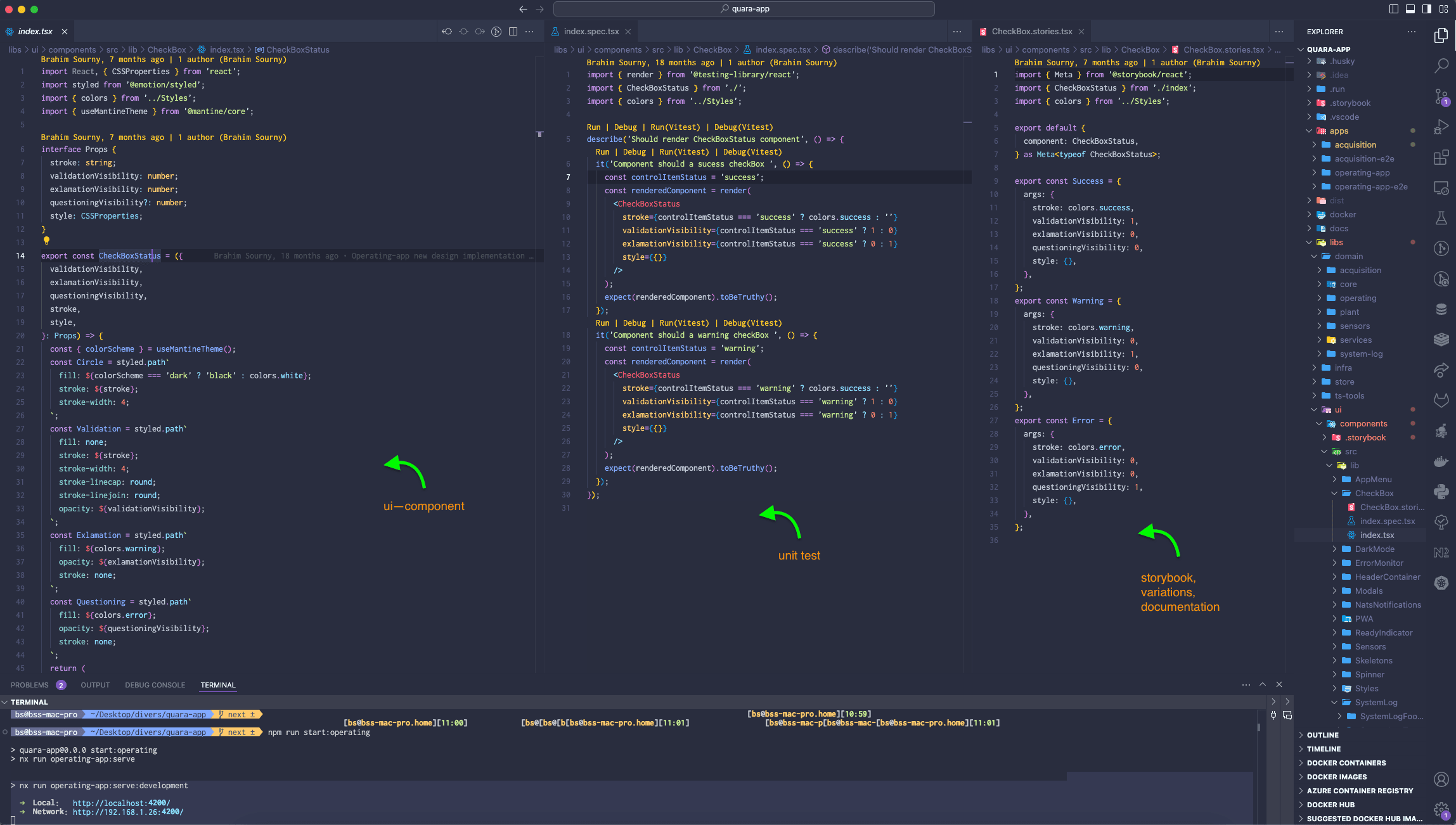The height and width of the screenshot is (825, 1456).
Task: Select CheckBox.stories file in Explorer tree
Action: pos(1391,508)
